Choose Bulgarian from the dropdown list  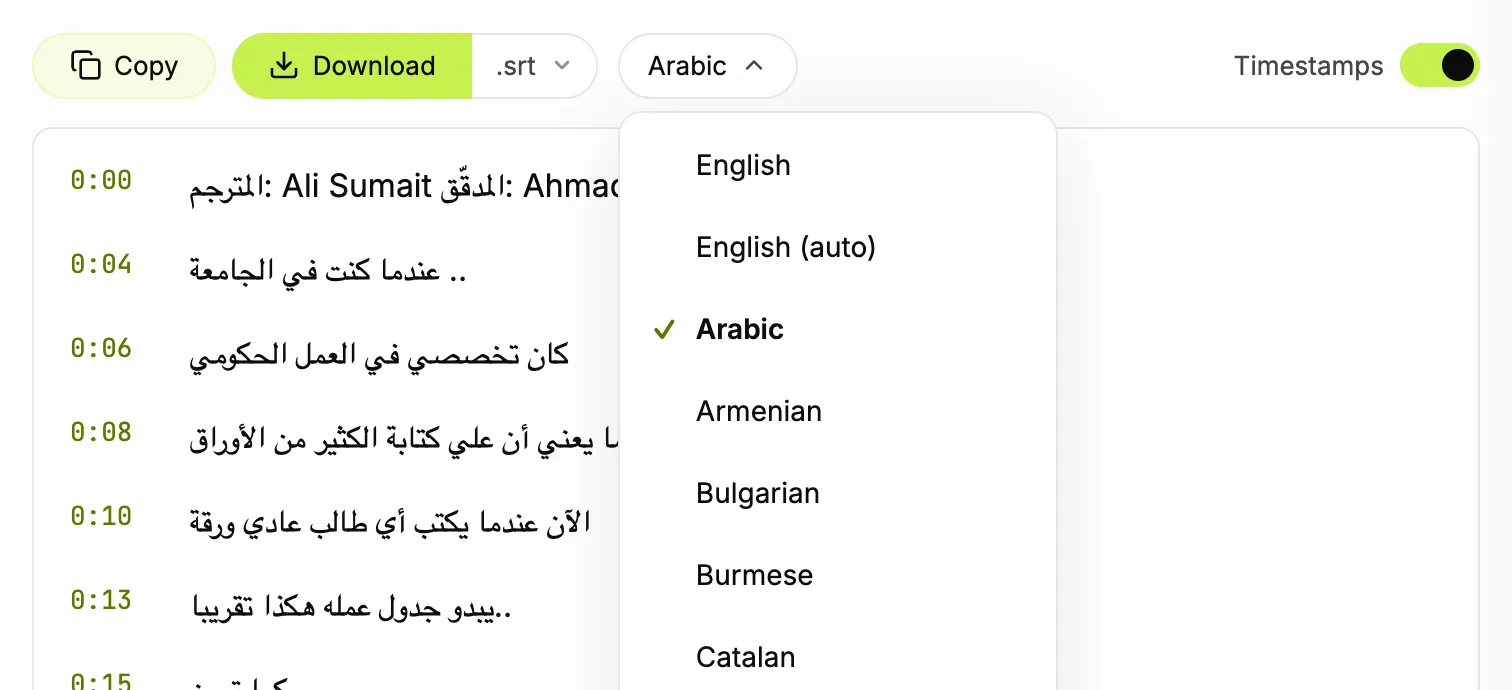(838, 493)
